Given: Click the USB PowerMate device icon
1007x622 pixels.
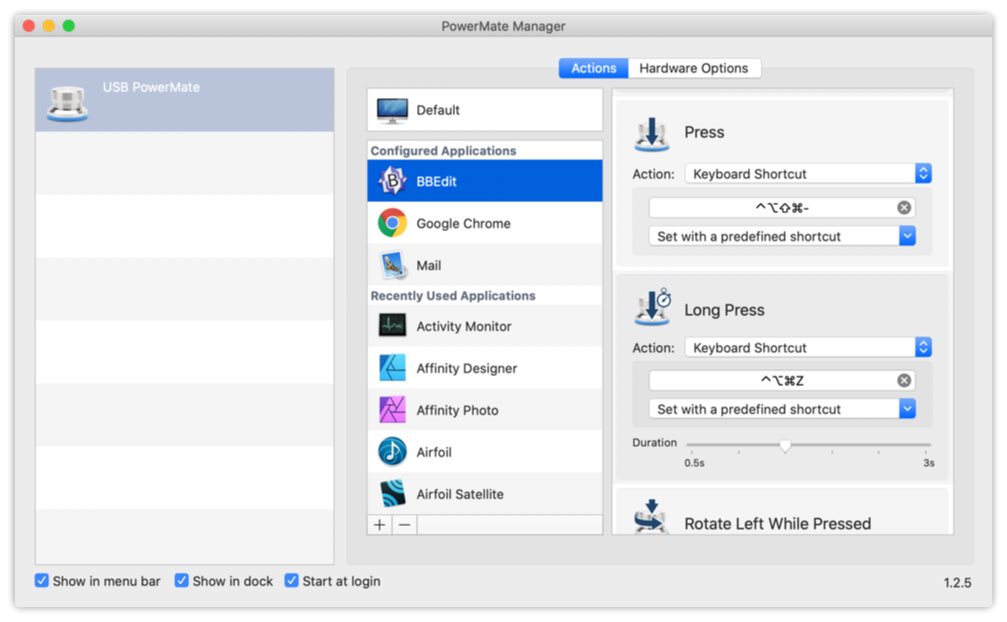Looking at the screenshot, I should point(67,103).
